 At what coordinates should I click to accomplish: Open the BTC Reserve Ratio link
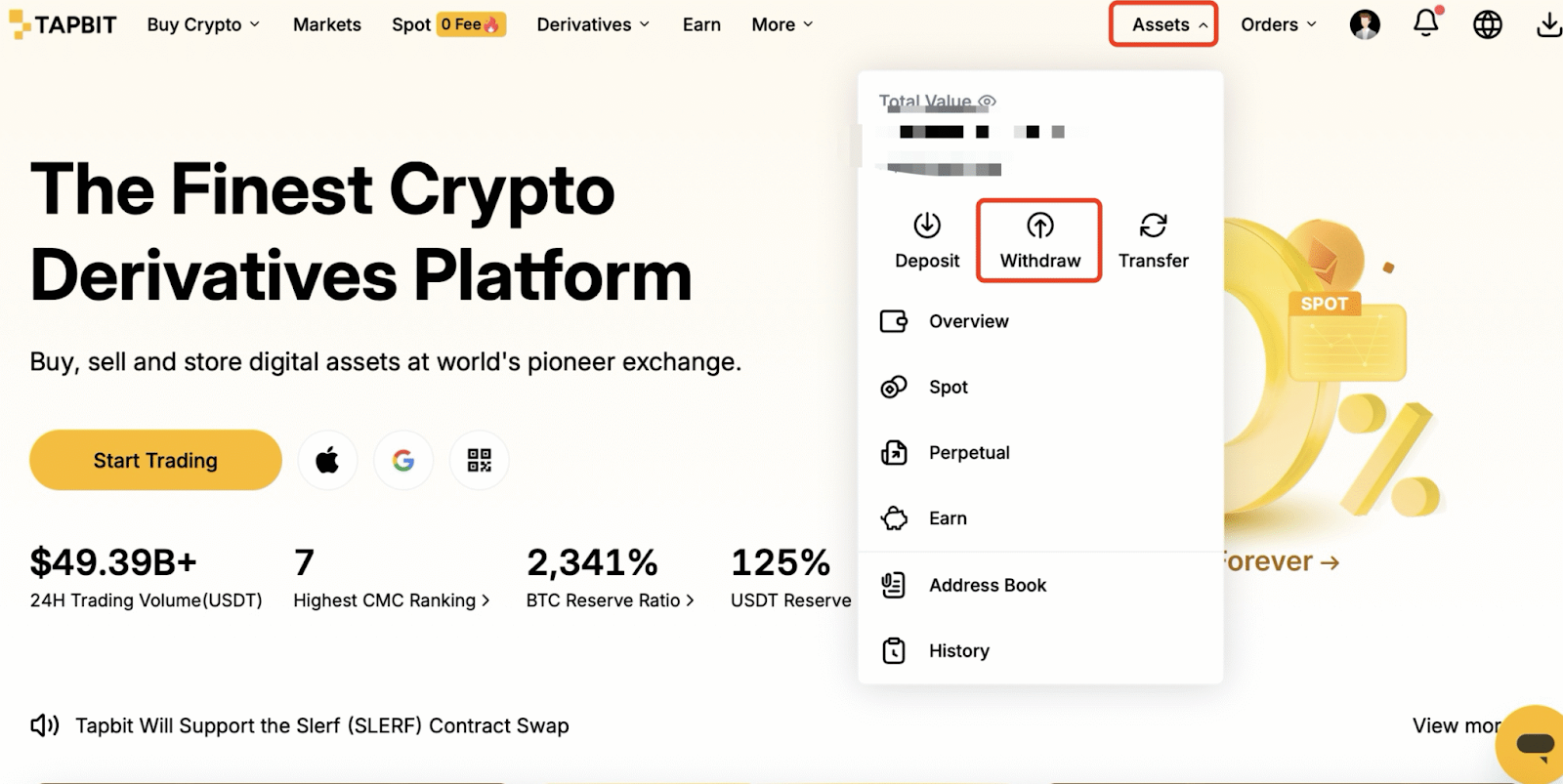610,600
